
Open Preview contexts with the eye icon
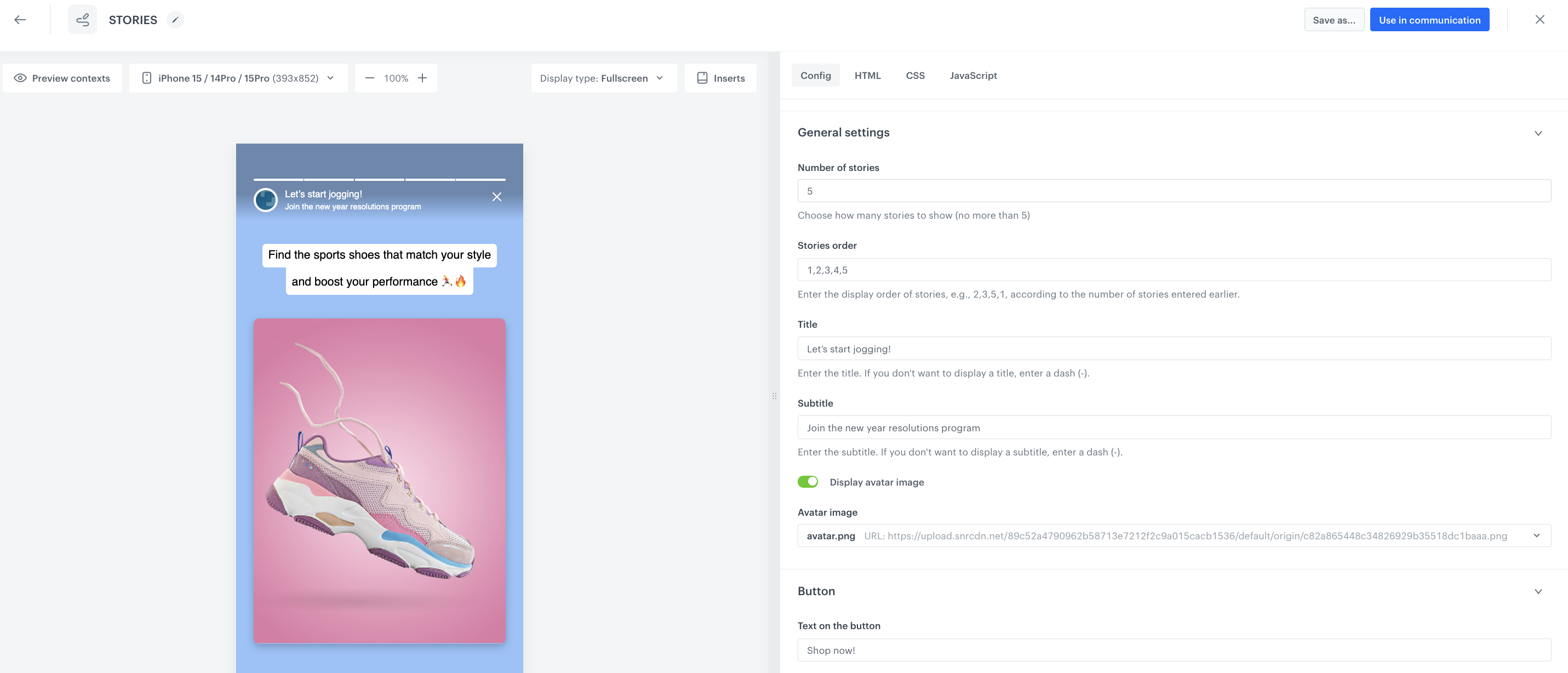point(61,77)
